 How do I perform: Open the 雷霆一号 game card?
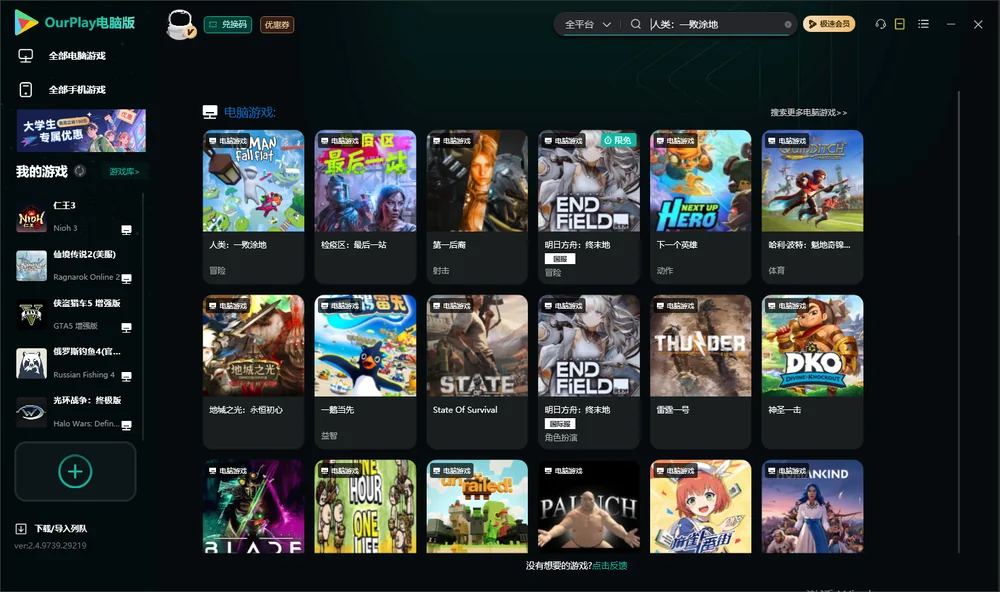700,372
